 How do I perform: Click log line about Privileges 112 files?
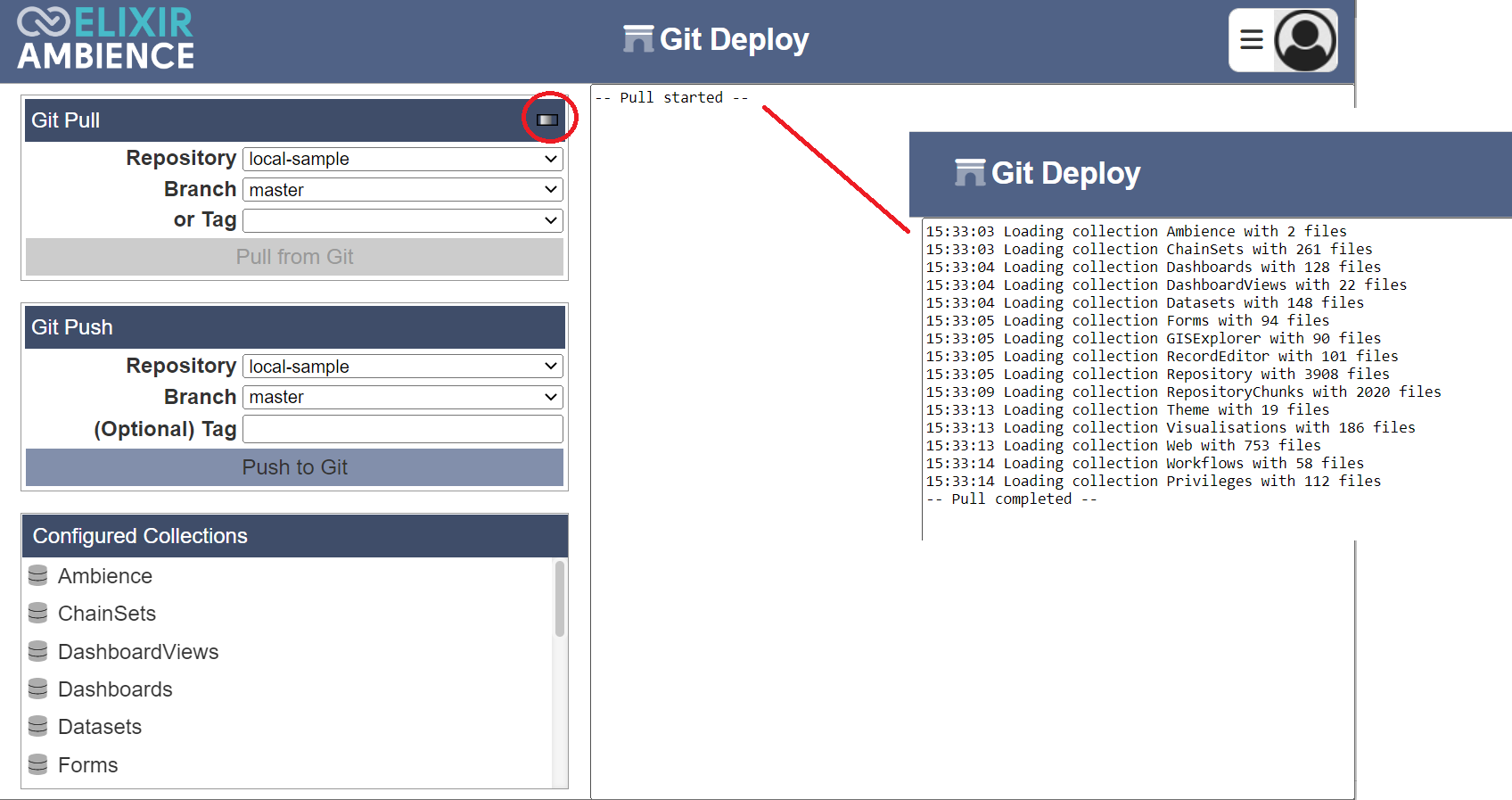1153,481
